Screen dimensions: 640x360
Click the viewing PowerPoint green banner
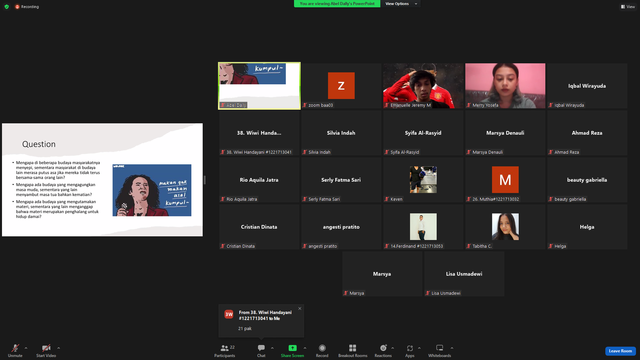(337, 4)
